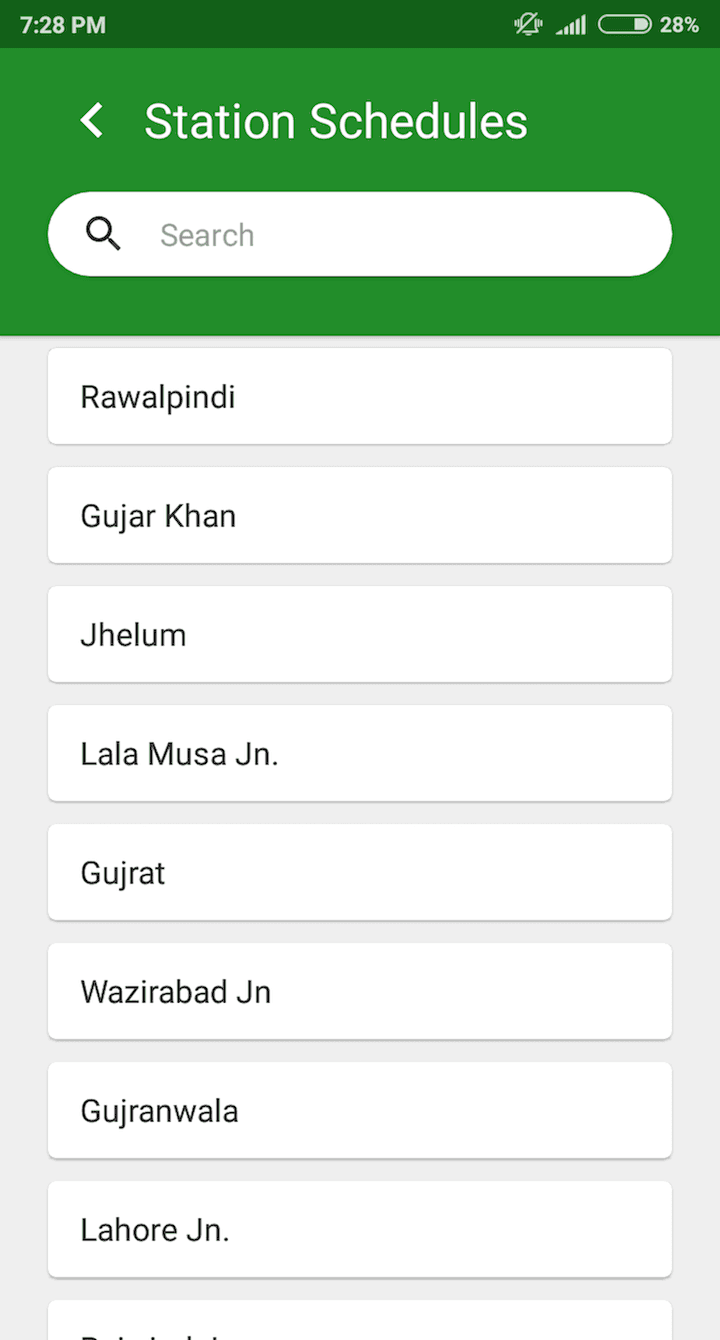The image size is (720, 1340).
Task: Tap the partially visible card below Lahore Jn.
Action: tap(360, 1322)
